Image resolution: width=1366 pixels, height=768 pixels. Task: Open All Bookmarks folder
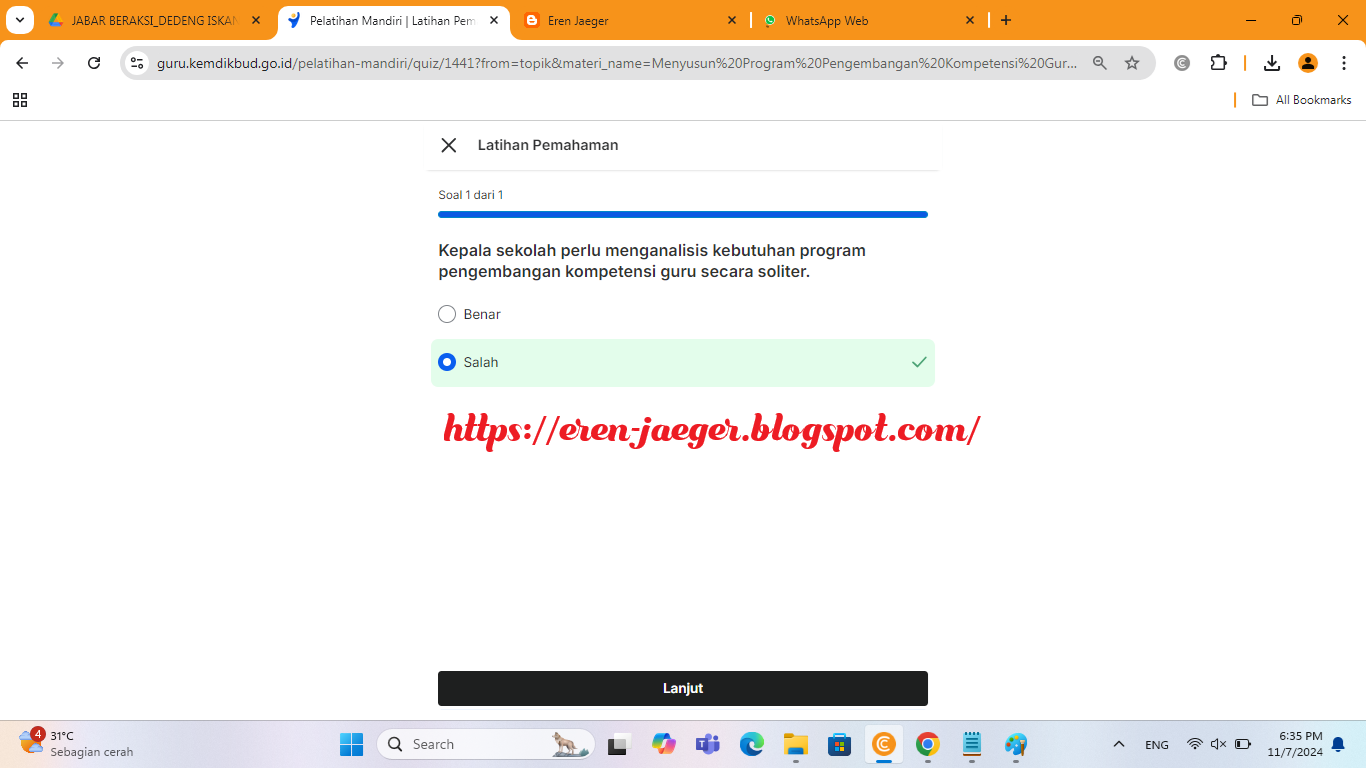1301,100
